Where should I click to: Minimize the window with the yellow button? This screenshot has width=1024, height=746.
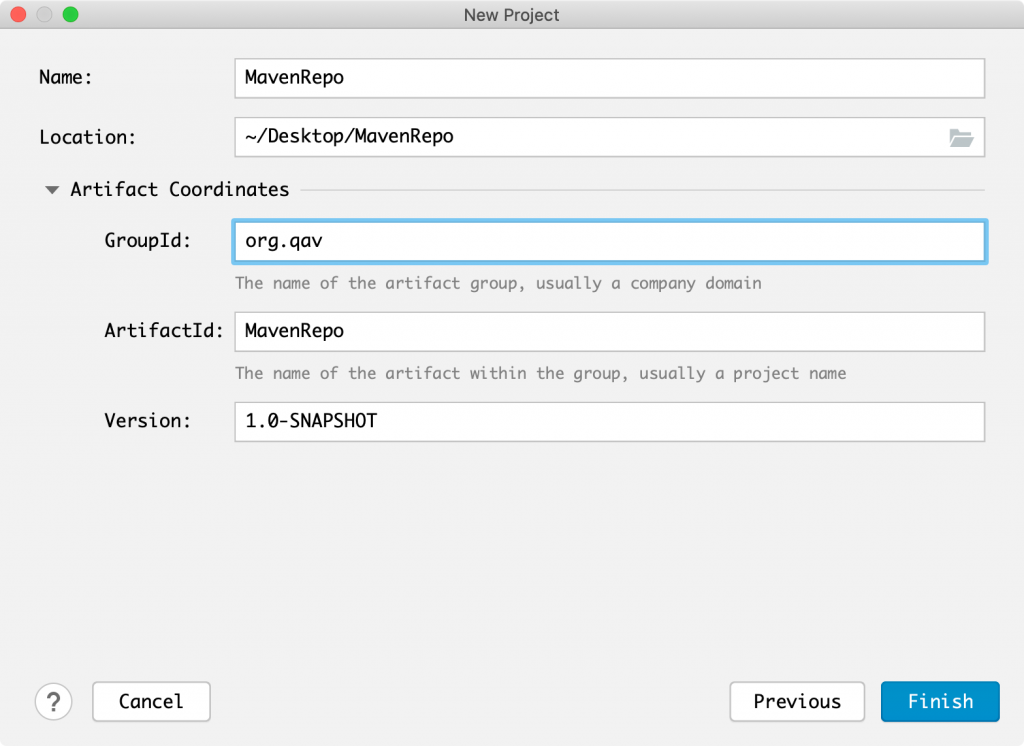44,15
